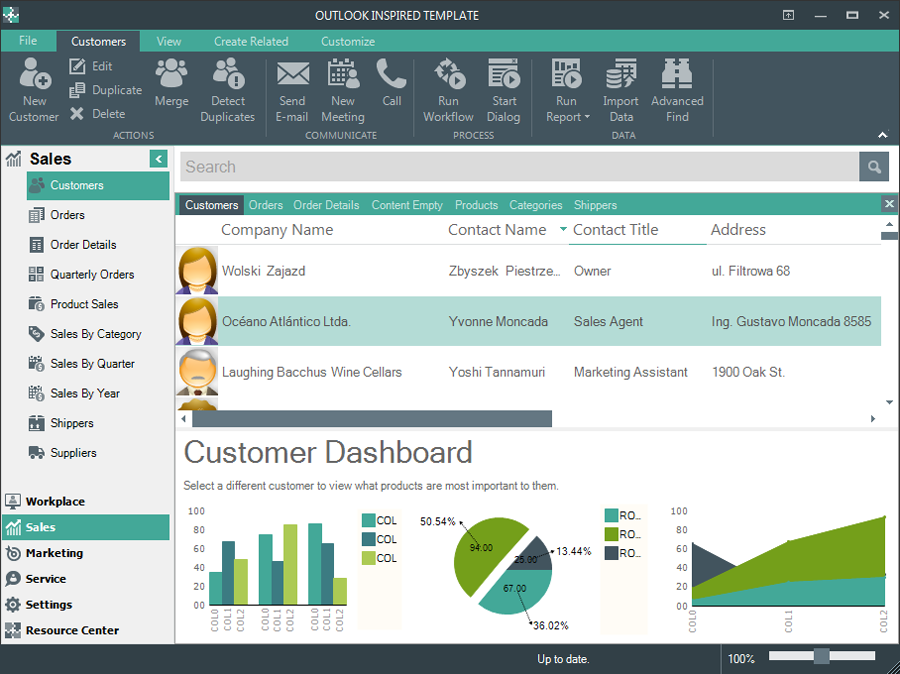Click the Send E-mail envelope icon
Image resolution: width=900 pixels, height=674 pixels.
[x=292, y=74]
